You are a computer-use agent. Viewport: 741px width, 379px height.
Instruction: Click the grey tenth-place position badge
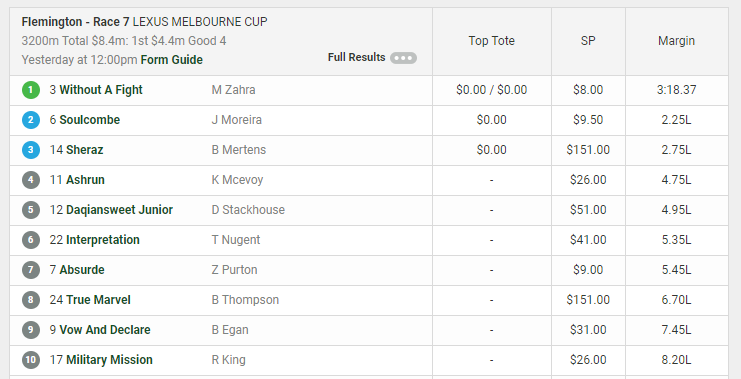(31, 360)
